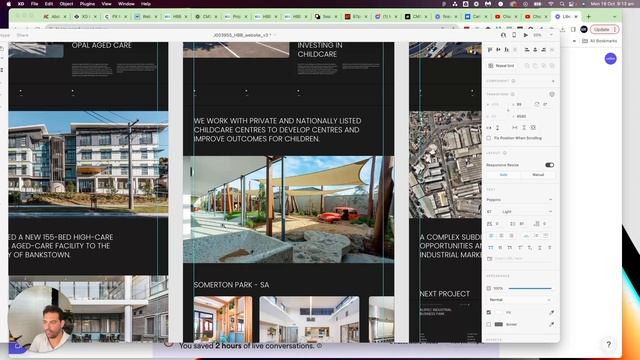This screenshot has height=360, width=640.
Task: Click the Align Bottom icon
Action: click(x=507, y=50)
